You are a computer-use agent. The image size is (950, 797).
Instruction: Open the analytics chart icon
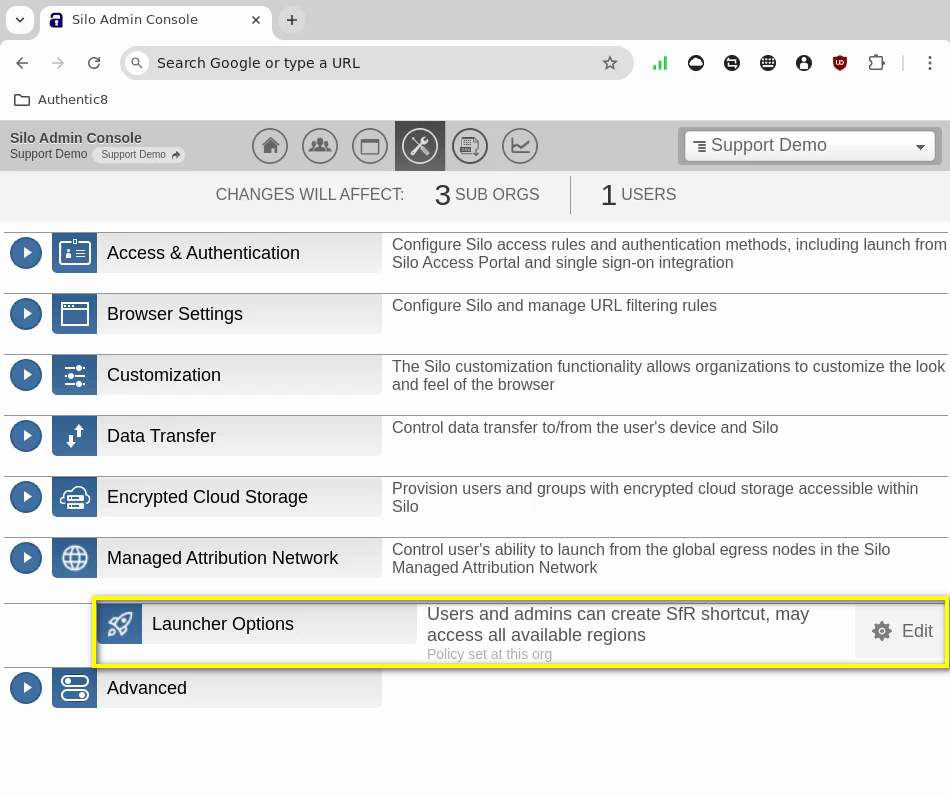520,146
